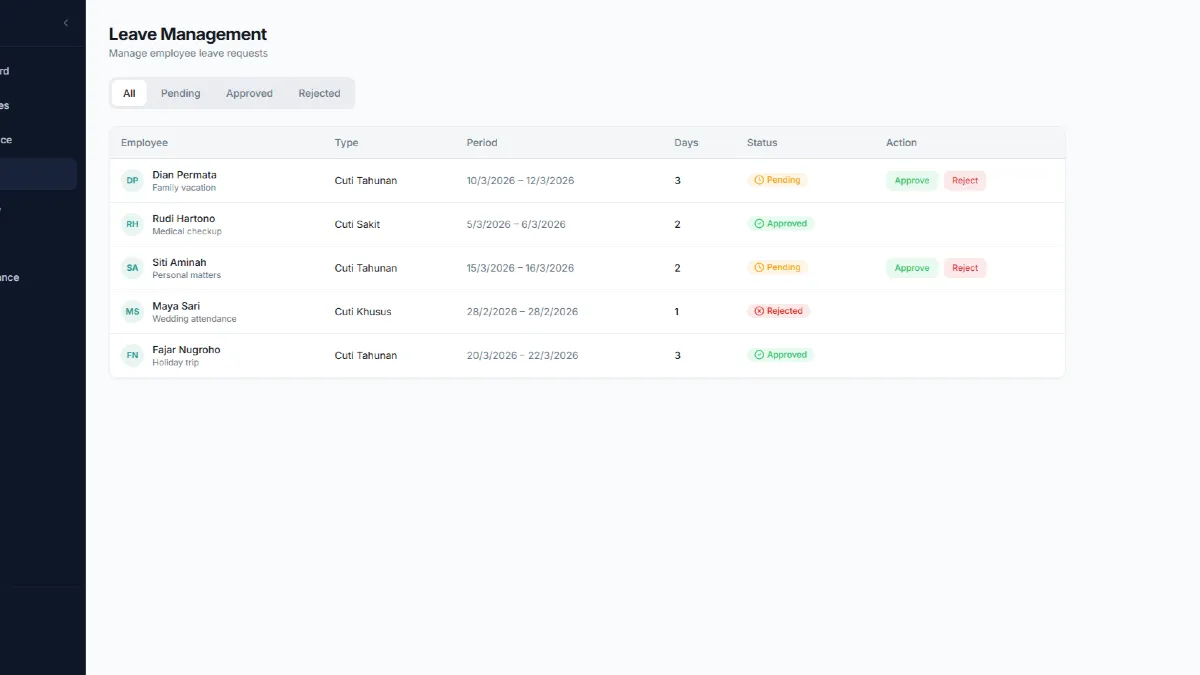This screenshot has height=675, width=1200.
Task: Switch to the Pending tab
Action: [x=181, y=93]
